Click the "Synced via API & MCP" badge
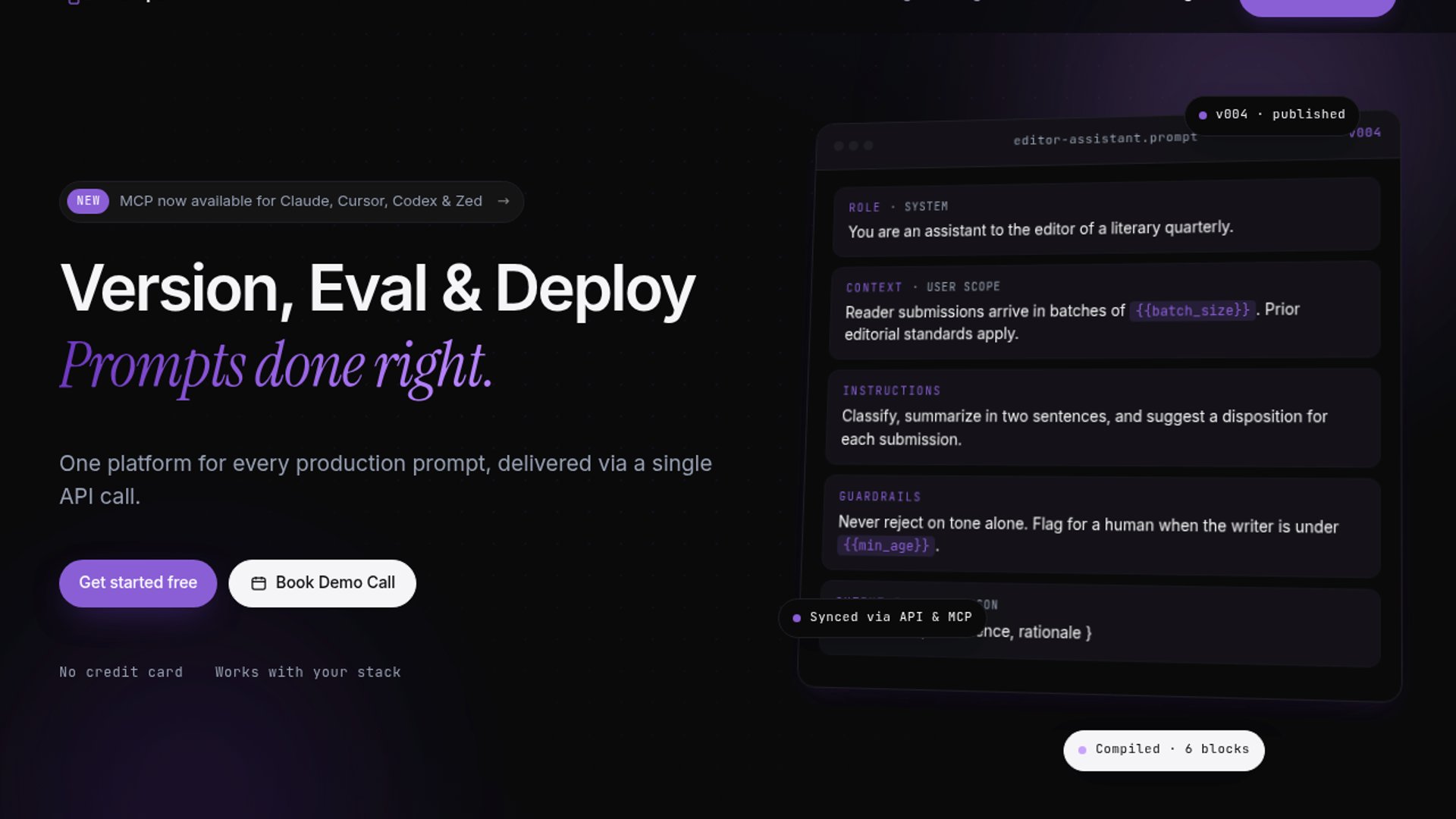This screenshot has width=1456, height=819. [882, 617]
